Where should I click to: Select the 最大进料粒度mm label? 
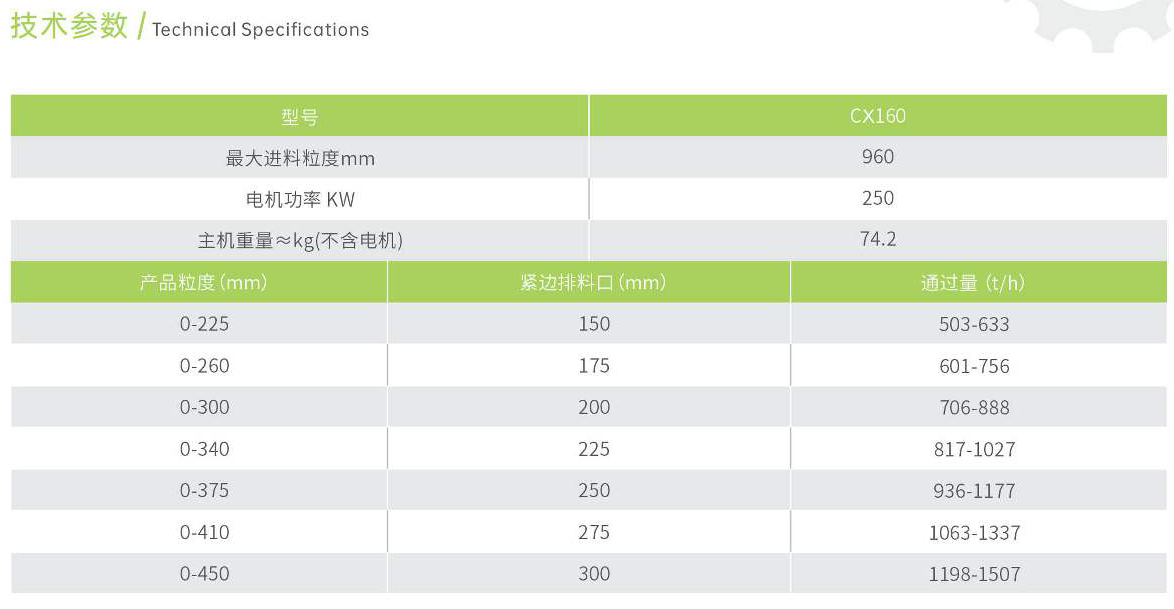299,158
